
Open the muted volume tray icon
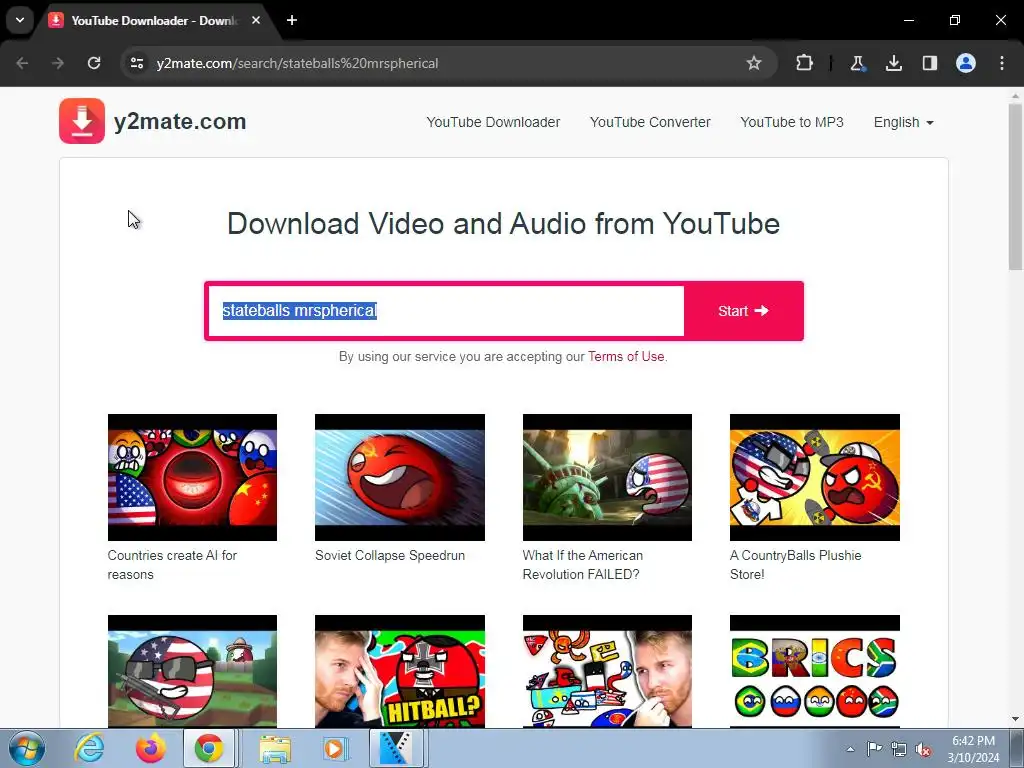(923, 749)
